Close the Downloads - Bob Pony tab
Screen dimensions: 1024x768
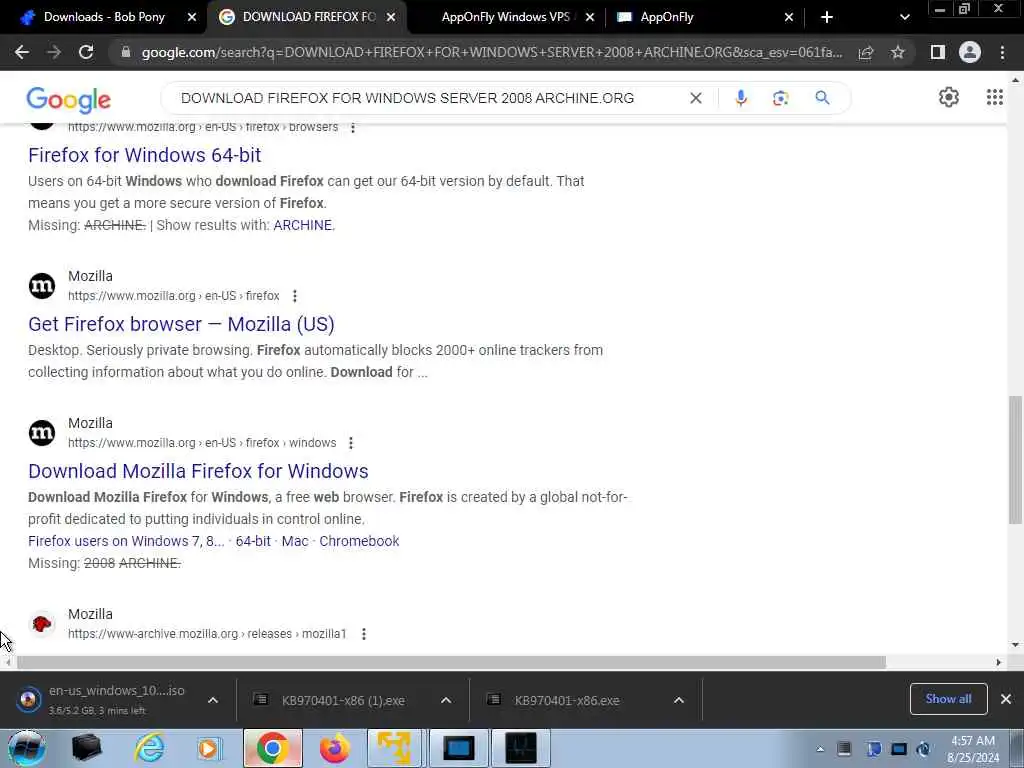192,18
